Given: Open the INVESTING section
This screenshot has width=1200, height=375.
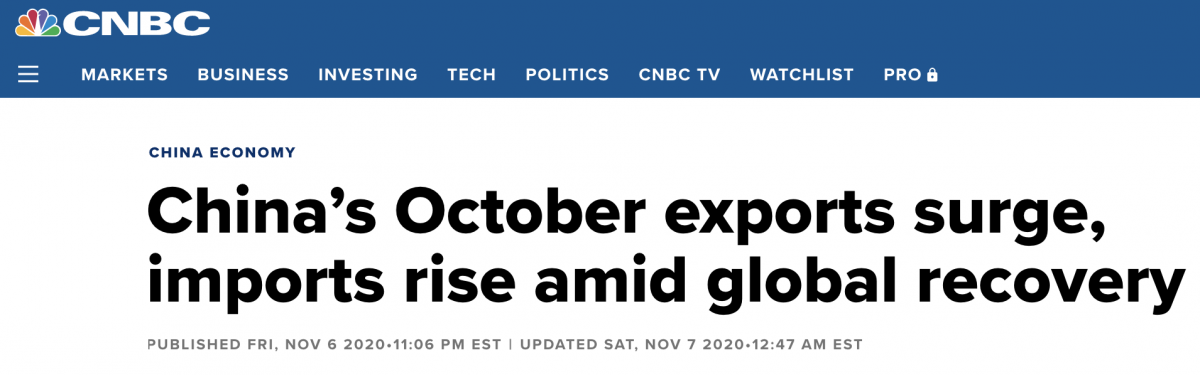Looking at the screenshot, I should click(x=368, y=75).
